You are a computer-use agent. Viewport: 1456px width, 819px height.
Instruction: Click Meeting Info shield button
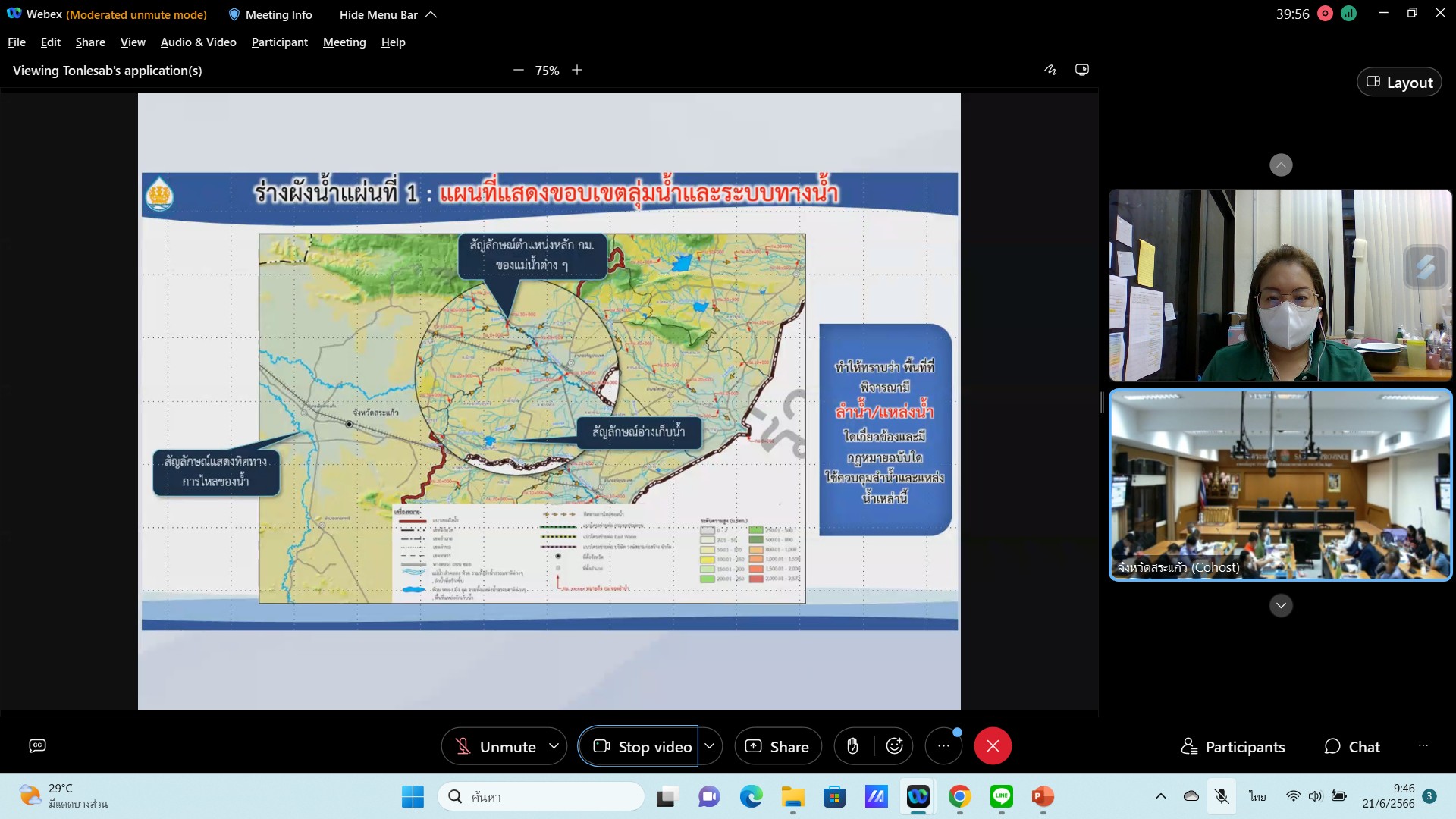click(x=271, y=14)
